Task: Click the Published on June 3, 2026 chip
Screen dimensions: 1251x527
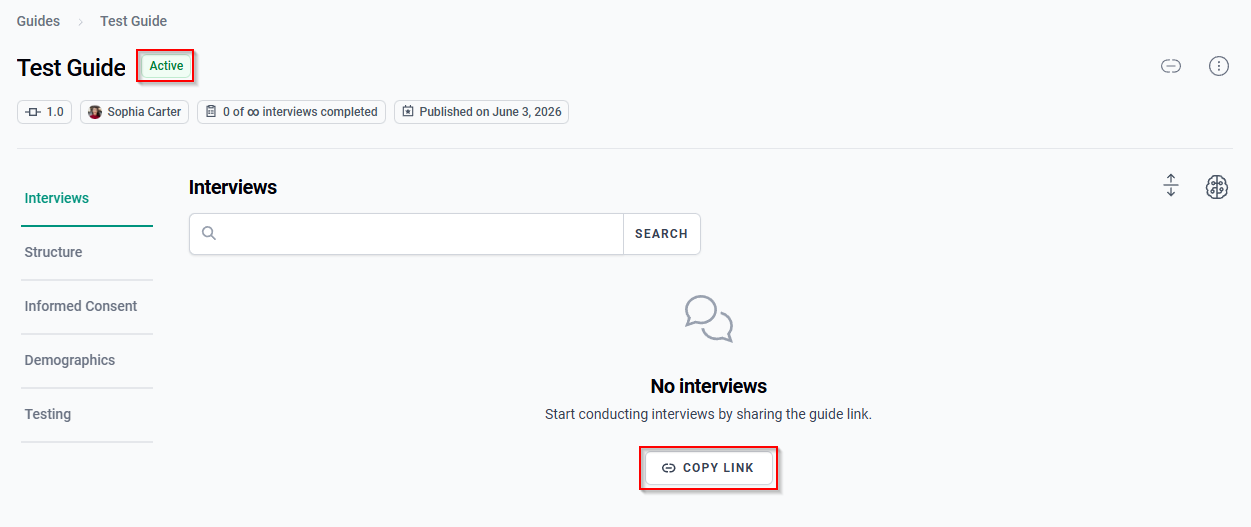Action: 481,112
